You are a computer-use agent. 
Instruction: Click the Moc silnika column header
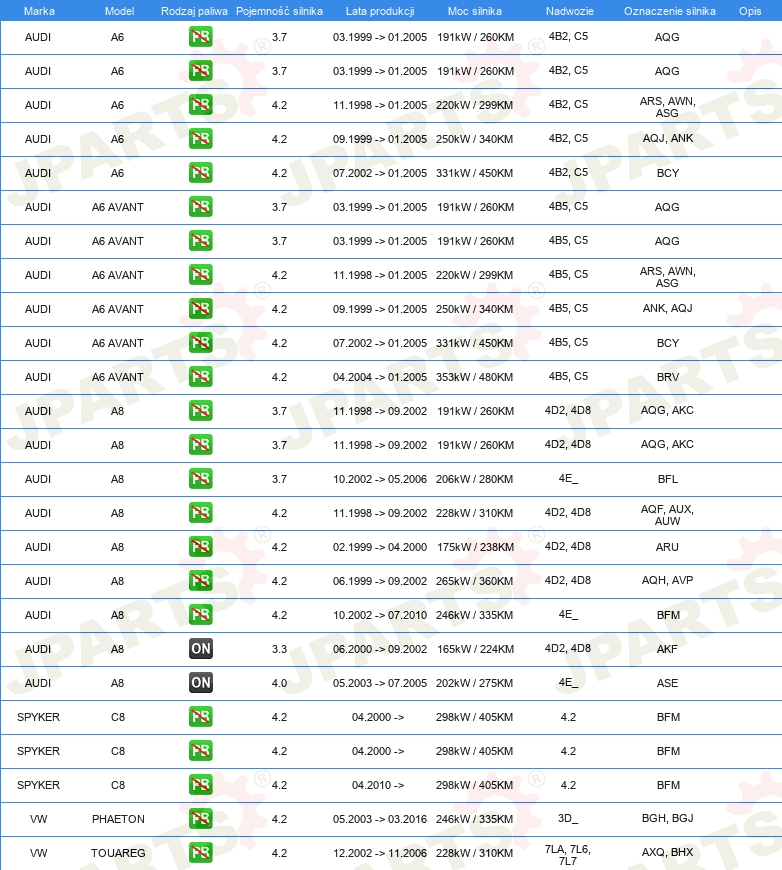(475, 11)
